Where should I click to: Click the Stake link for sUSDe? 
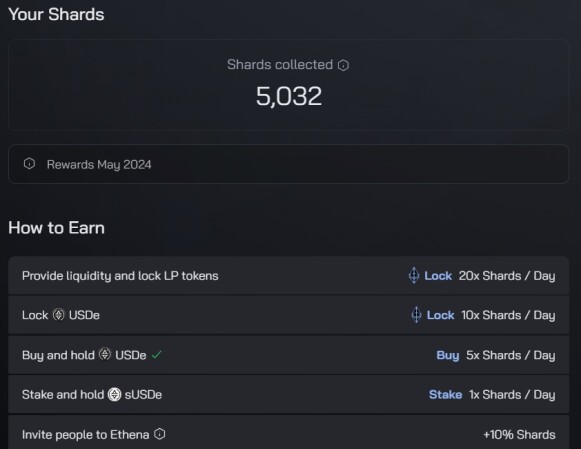click(x=445, y=395)
